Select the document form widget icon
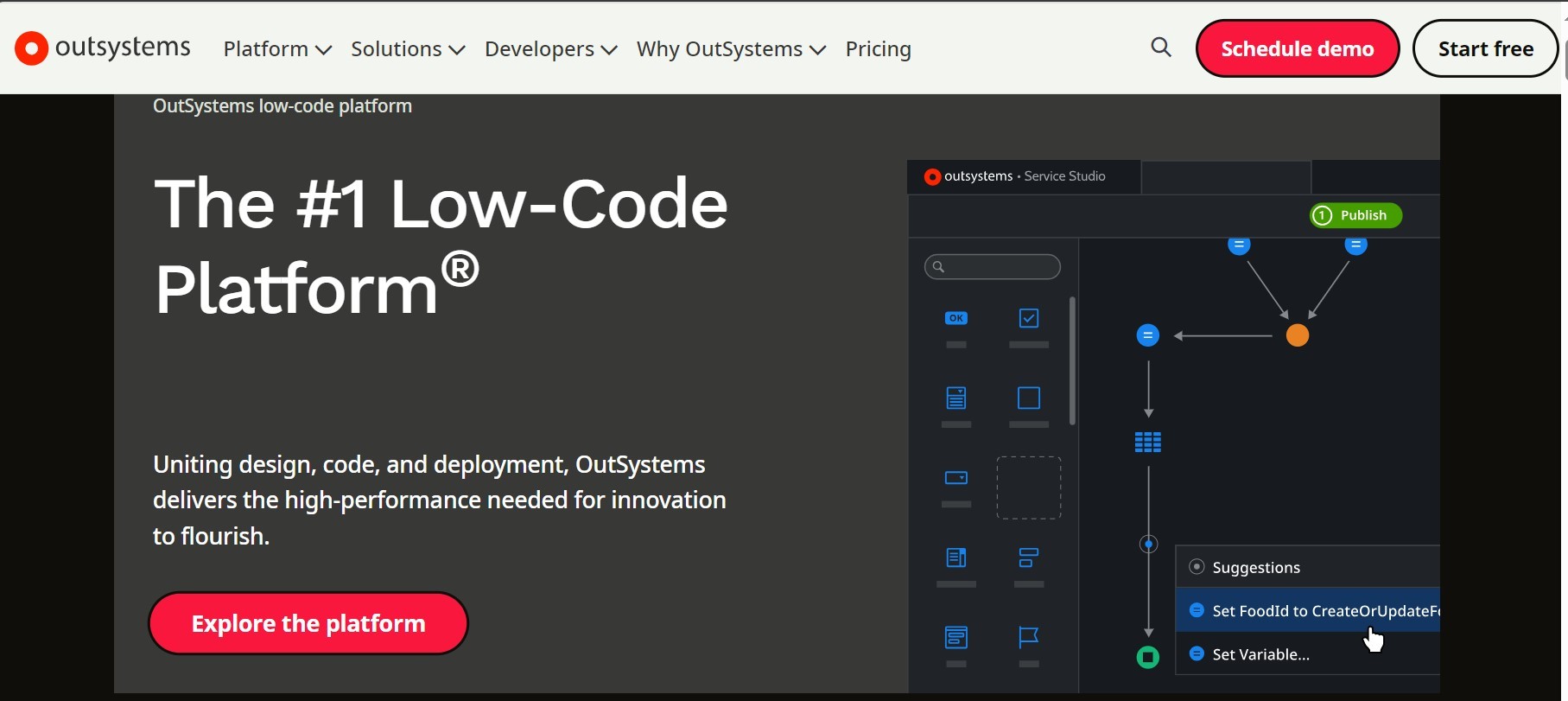Image resolution: width=1568 pixels, height=701 pixels. tap(956, 399)
